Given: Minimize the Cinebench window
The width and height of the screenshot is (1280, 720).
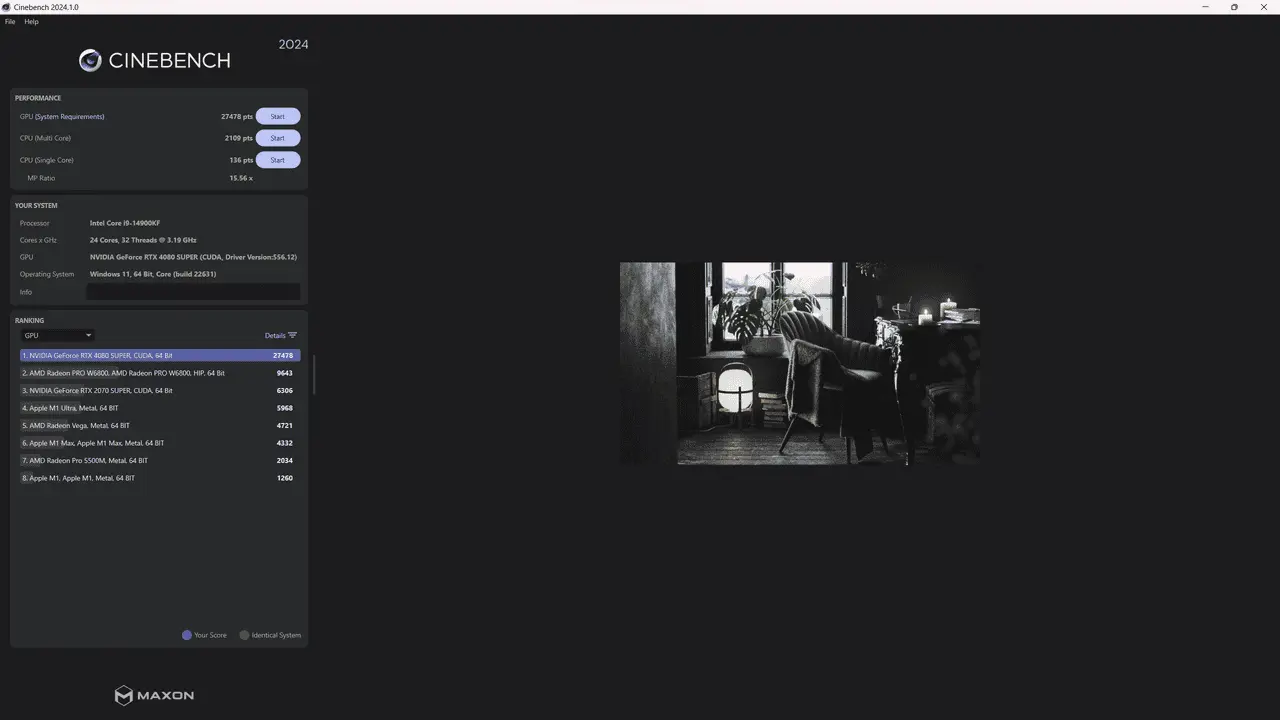Looking at the screenshot, I should click(x=1205, y=7).
